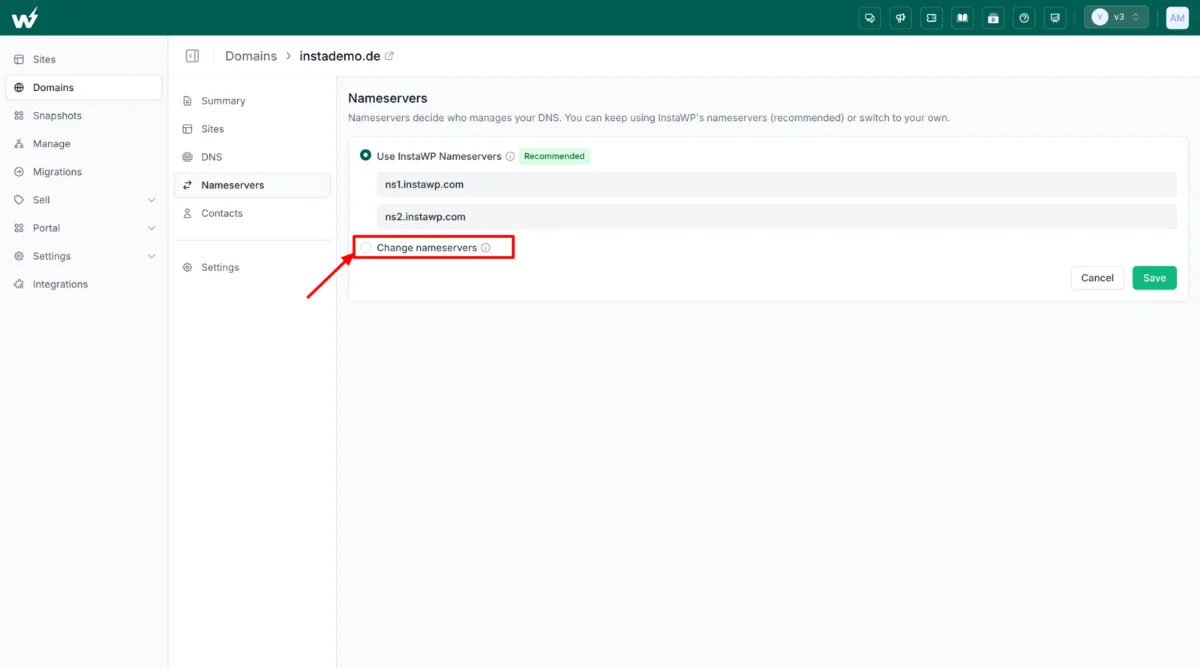Open the Summary tab of the domain
1200x668 pixels.
pos(252,101)
